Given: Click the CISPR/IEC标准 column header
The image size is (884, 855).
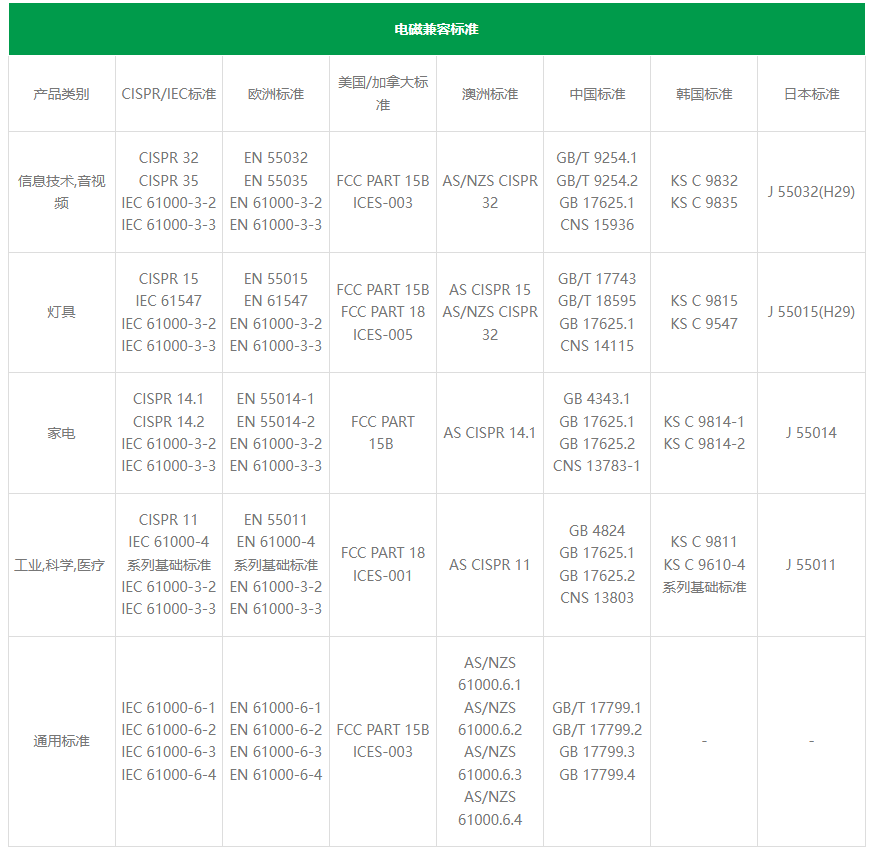Looking at the screenshot, I should coord(168,94).
